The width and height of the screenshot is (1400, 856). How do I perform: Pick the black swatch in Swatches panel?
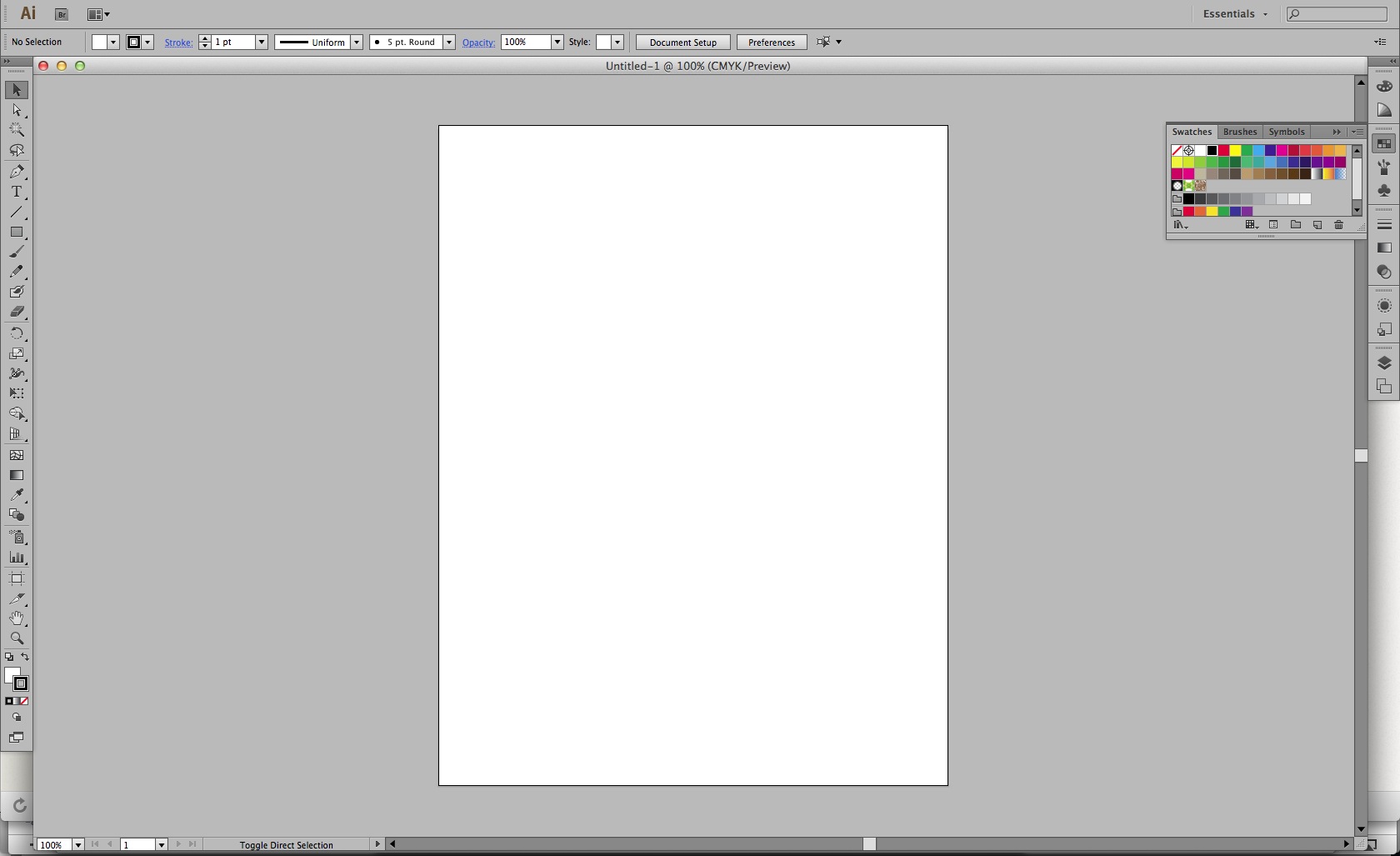tap(1212, 151)
